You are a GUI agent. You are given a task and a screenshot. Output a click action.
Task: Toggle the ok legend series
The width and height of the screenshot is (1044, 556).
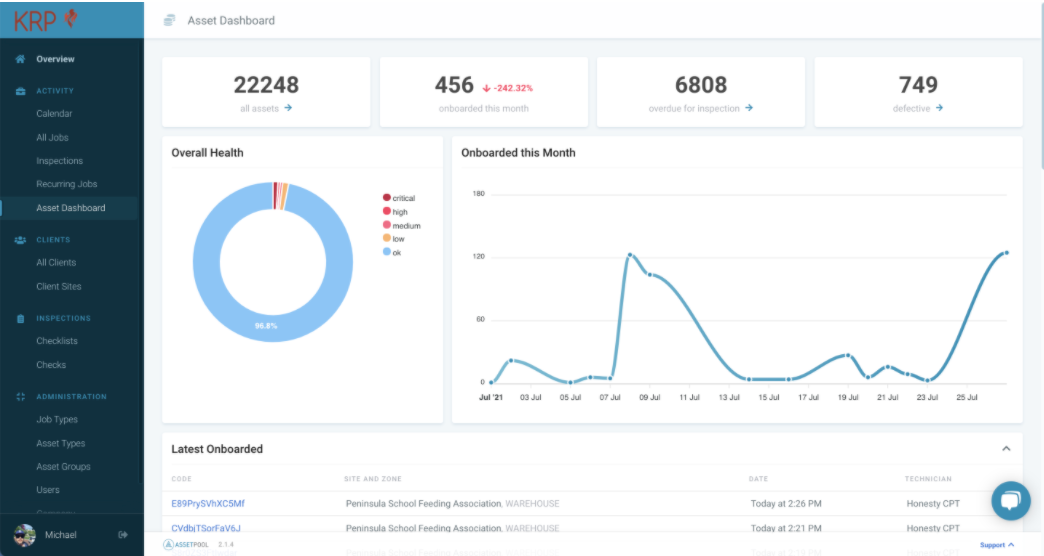click(x=392, y=252)
